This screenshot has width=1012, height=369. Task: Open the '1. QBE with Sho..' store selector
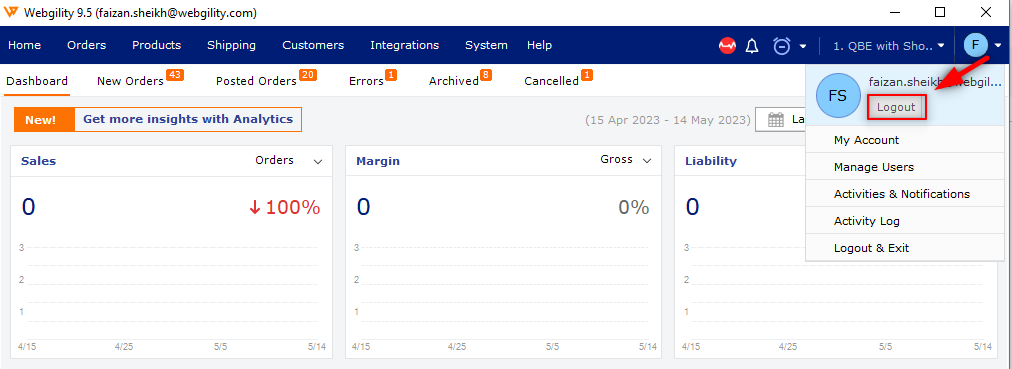[889, 46]
